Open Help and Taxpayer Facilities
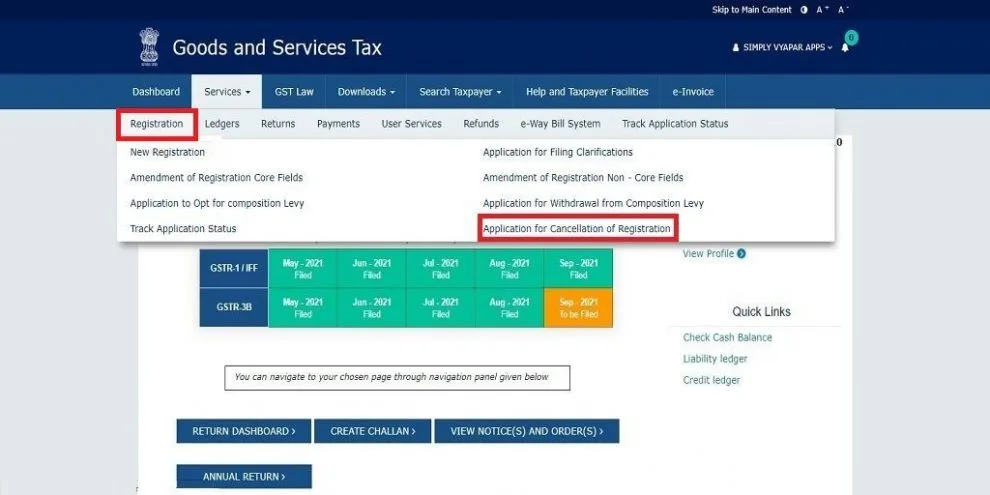Image resolution: width=990 pixels, height=495 pixels. click(587, 92)
